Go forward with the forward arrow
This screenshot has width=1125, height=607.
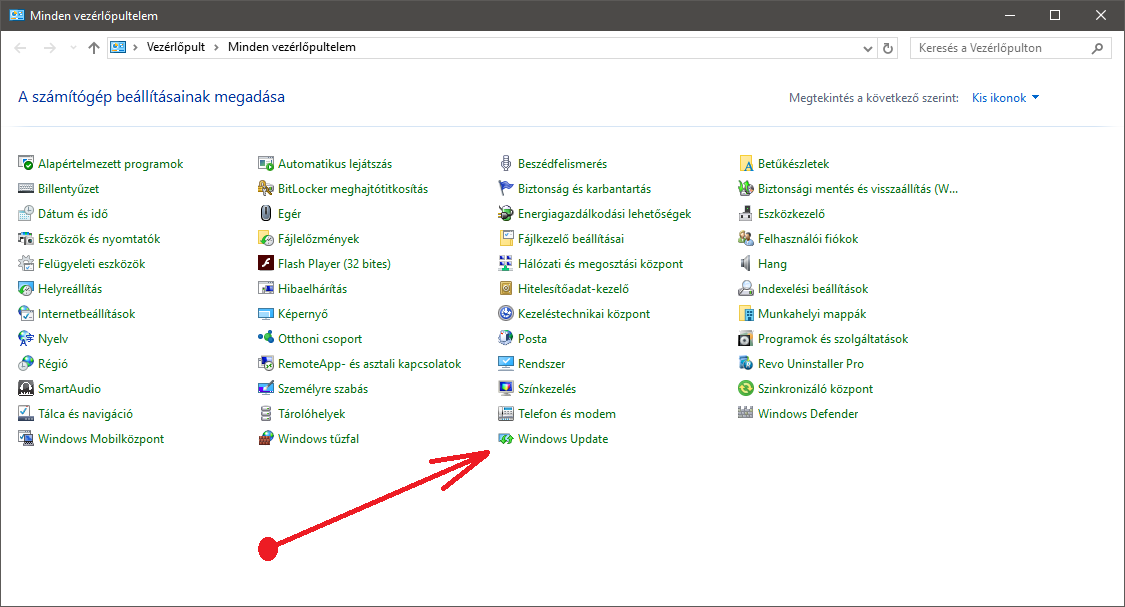click(50, 48)
